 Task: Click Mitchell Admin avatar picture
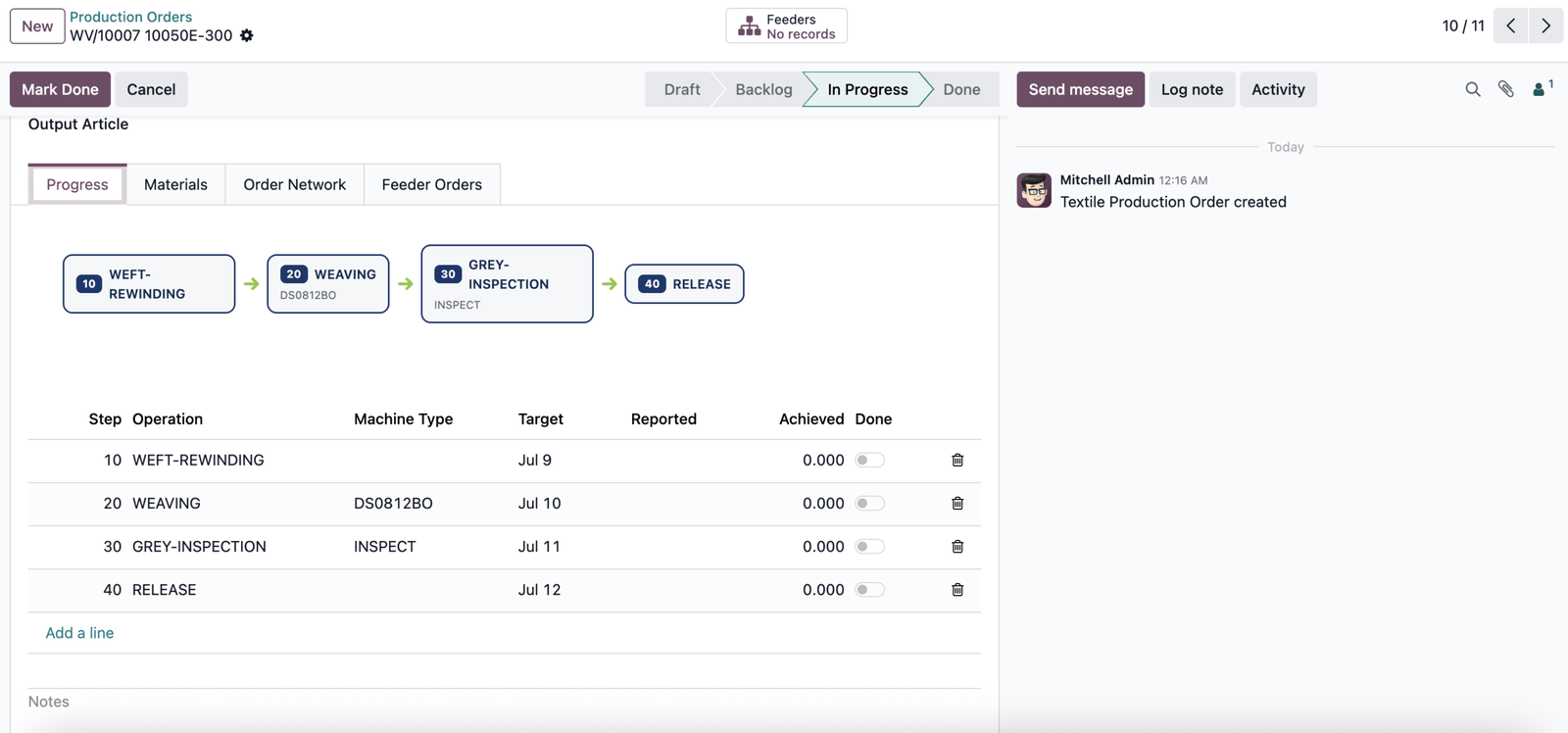pyautogui.click(x=1034, y=190)
